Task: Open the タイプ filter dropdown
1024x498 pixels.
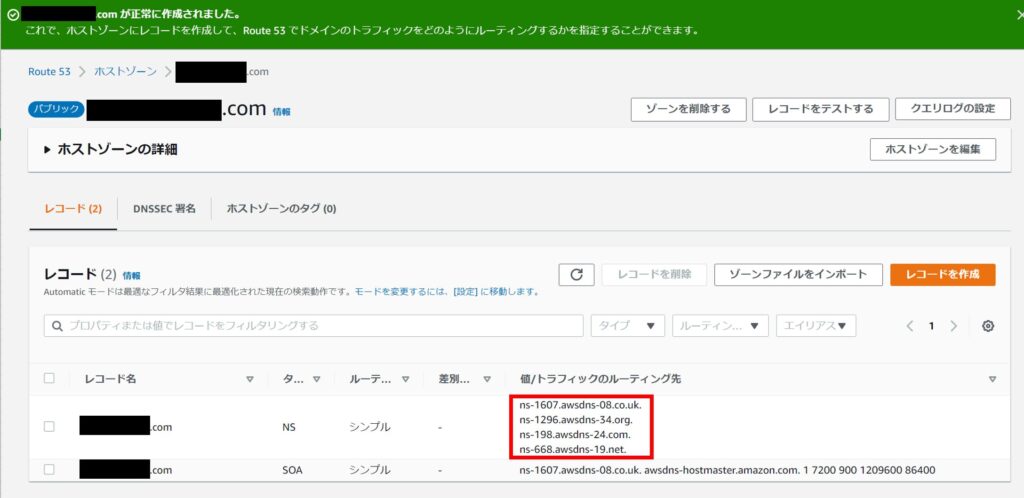Action: click(x=628, y=326)
